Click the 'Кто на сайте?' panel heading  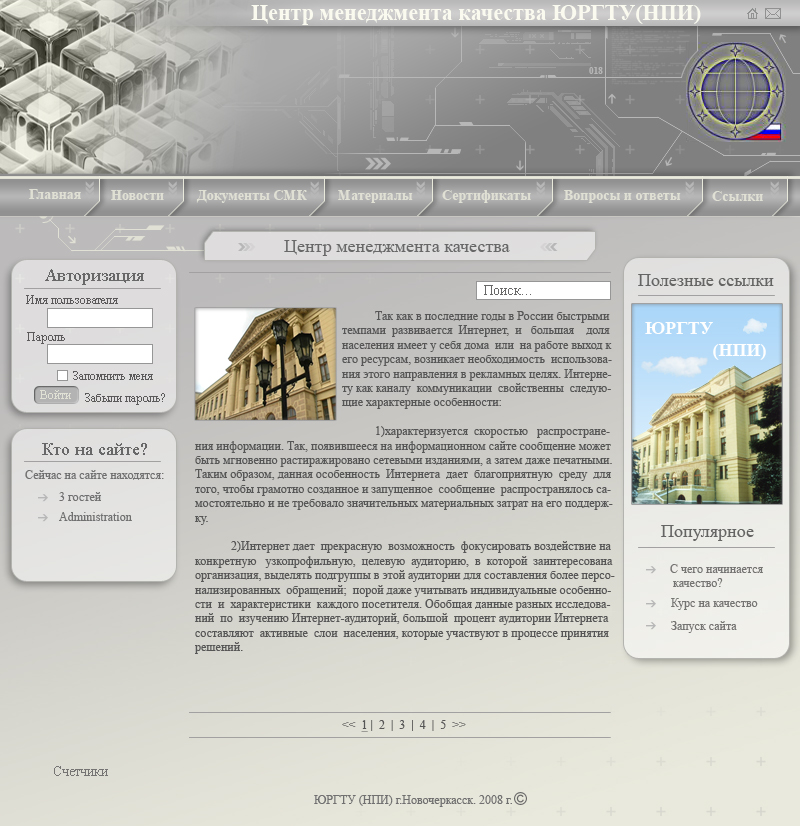(94, 449)
